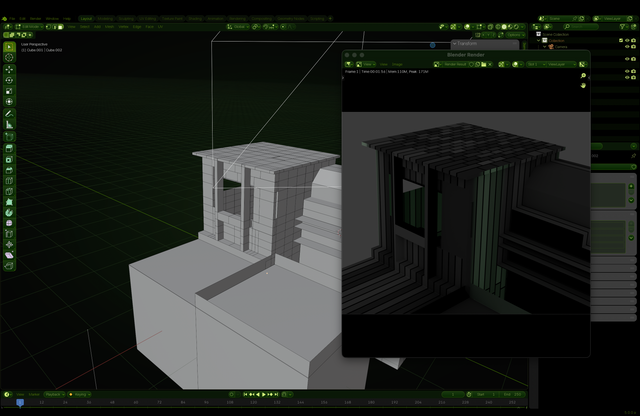Select the Rip Region tool
The width and height of the screenshot is (640, 416).
pos(9,265)
